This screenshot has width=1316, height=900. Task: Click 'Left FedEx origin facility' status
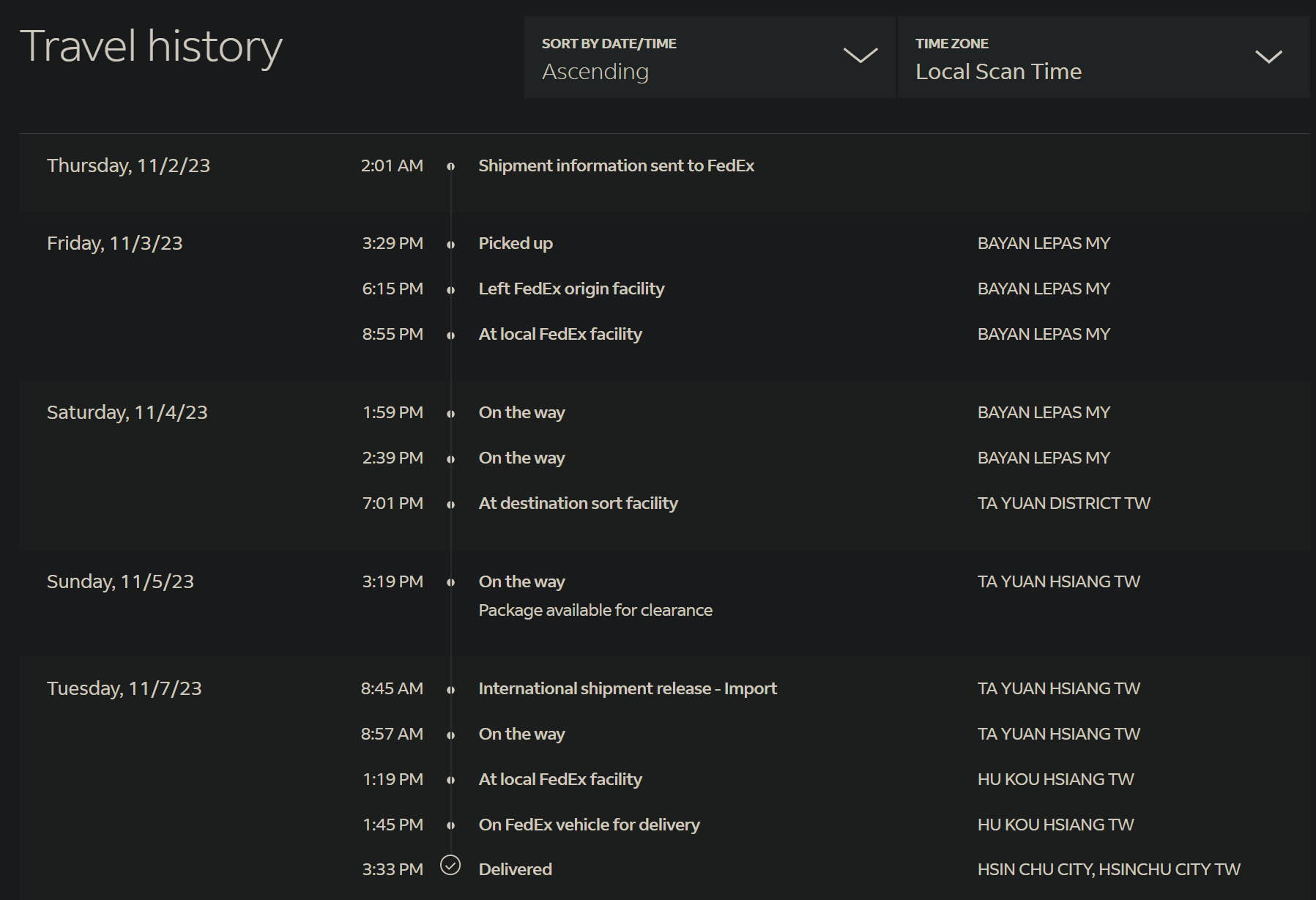click(571, 289)
